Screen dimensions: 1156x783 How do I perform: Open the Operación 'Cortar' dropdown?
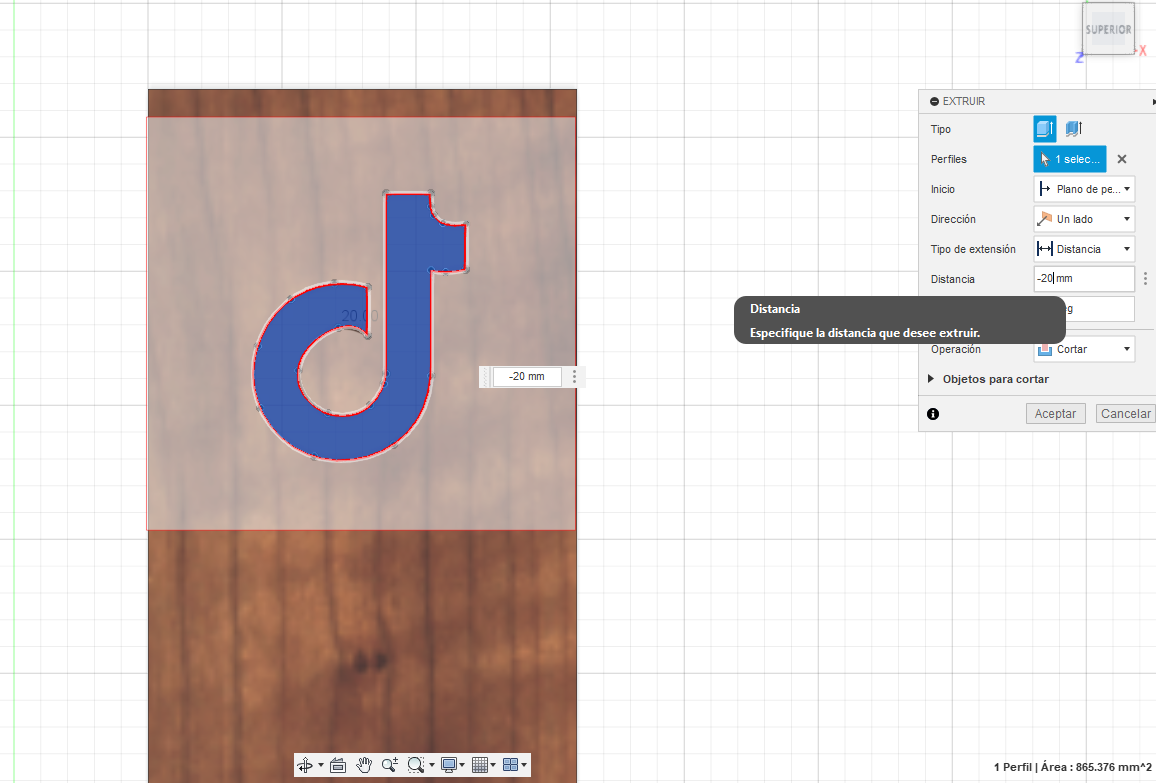point(1084,349)
